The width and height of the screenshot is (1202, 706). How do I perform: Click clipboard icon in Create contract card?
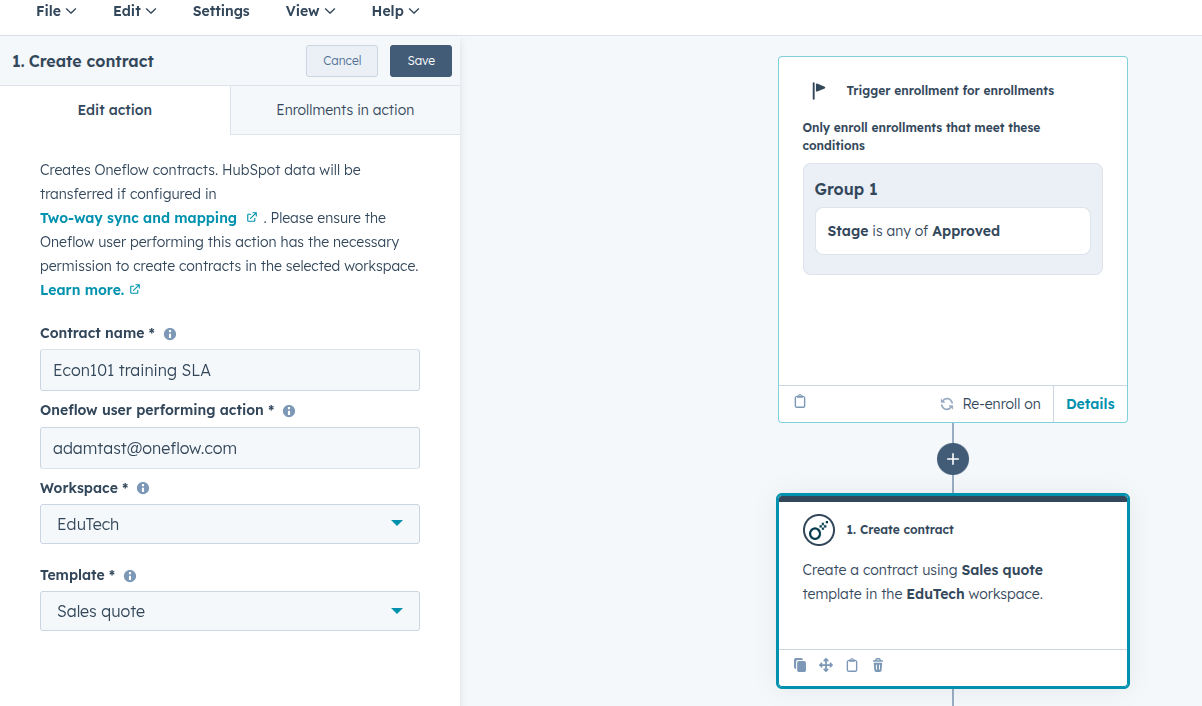coord(852,665)
